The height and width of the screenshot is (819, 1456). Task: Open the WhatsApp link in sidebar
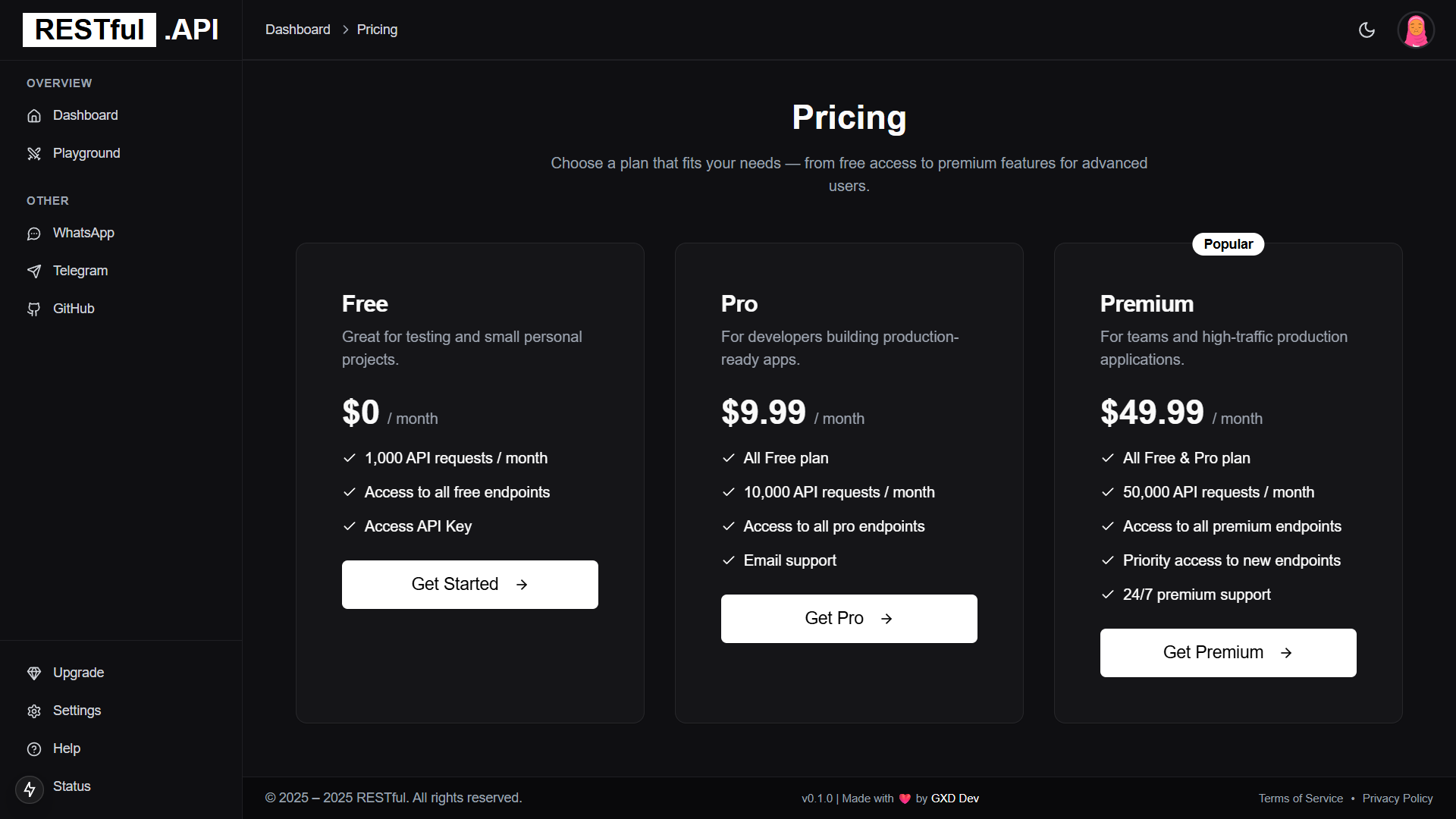tap(83, 233)
